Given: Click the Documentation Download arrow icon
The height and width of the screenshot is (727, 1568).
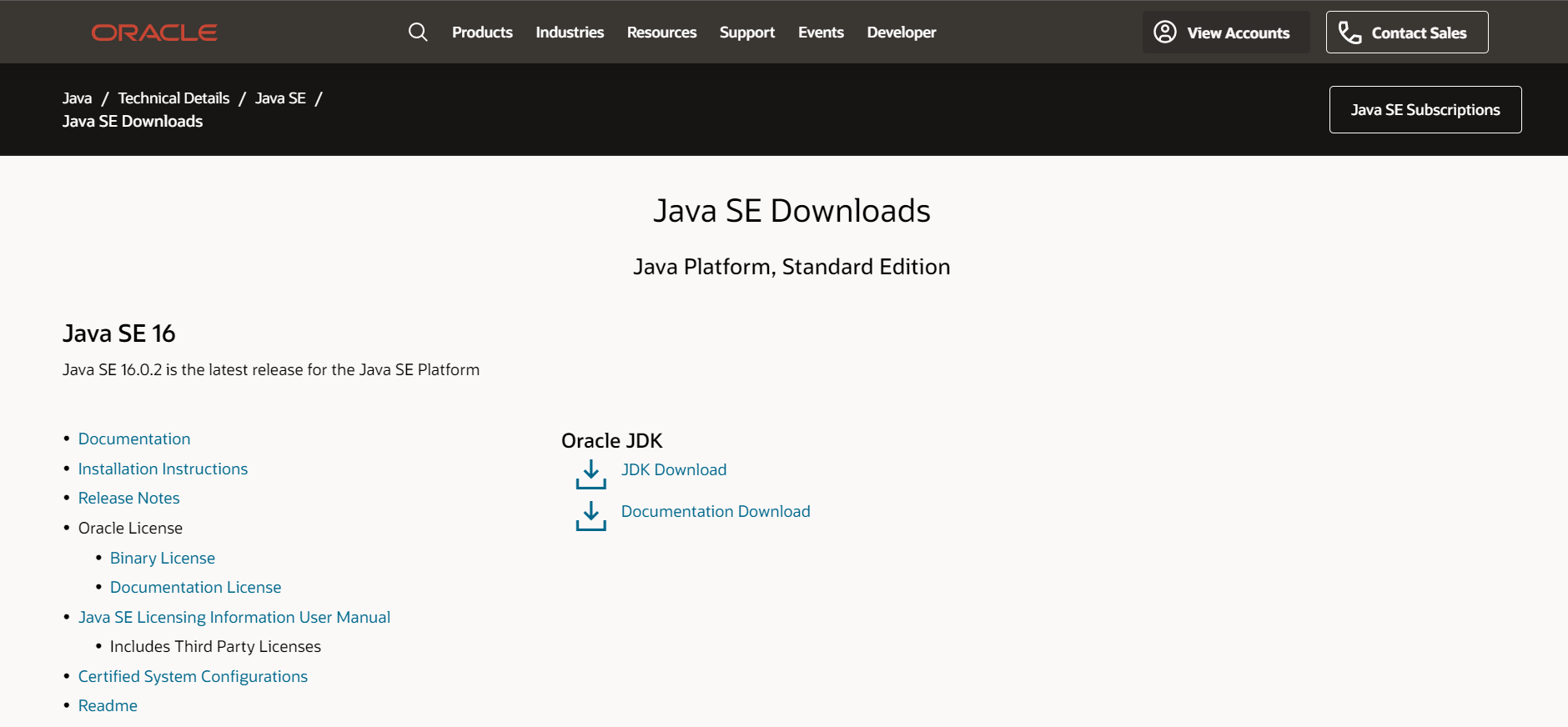Looking at the screenshot, I should pyautogui.click(x=591, y=516).
